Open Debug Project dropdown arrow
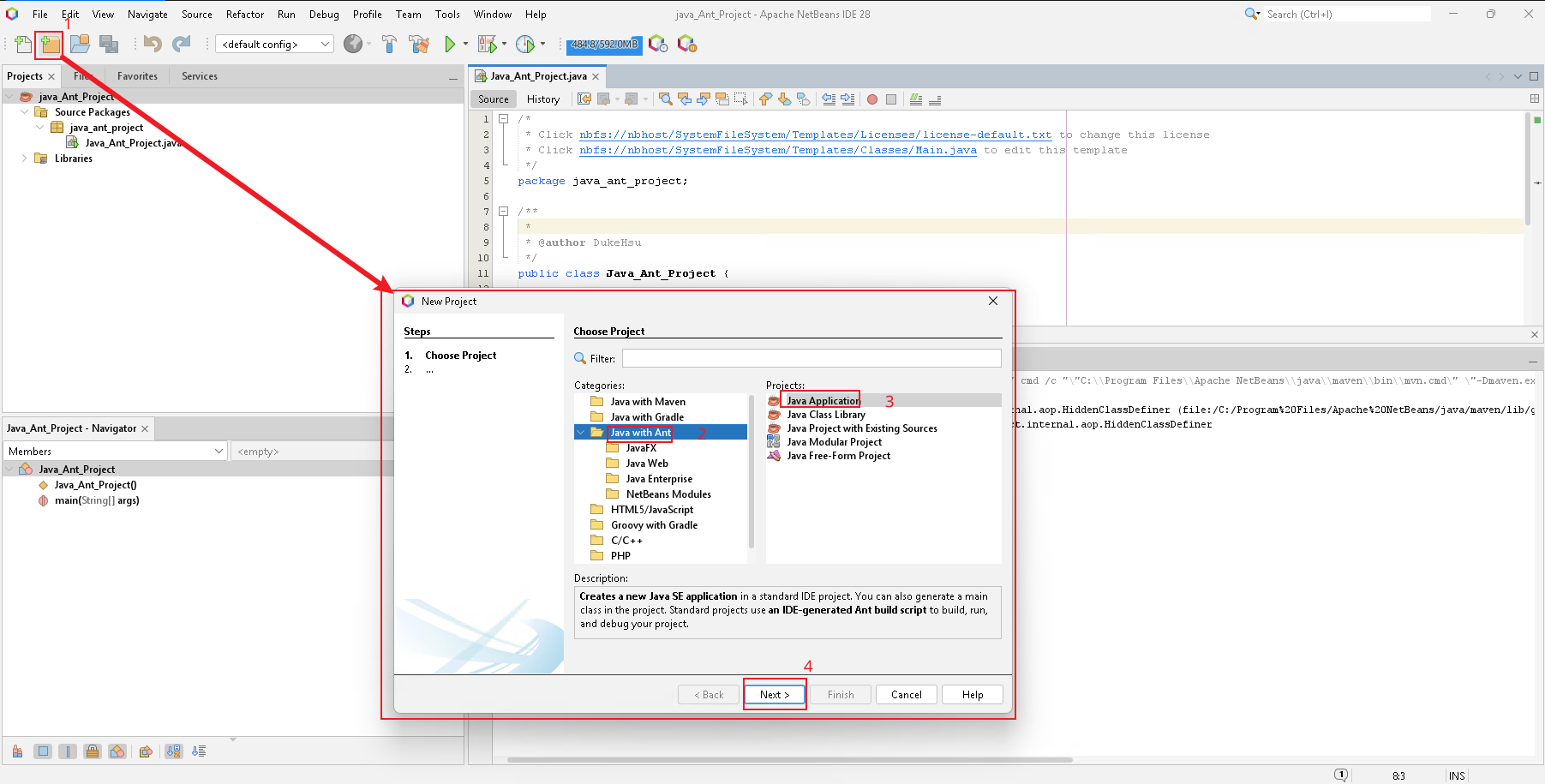 click(x=504, y=44)
